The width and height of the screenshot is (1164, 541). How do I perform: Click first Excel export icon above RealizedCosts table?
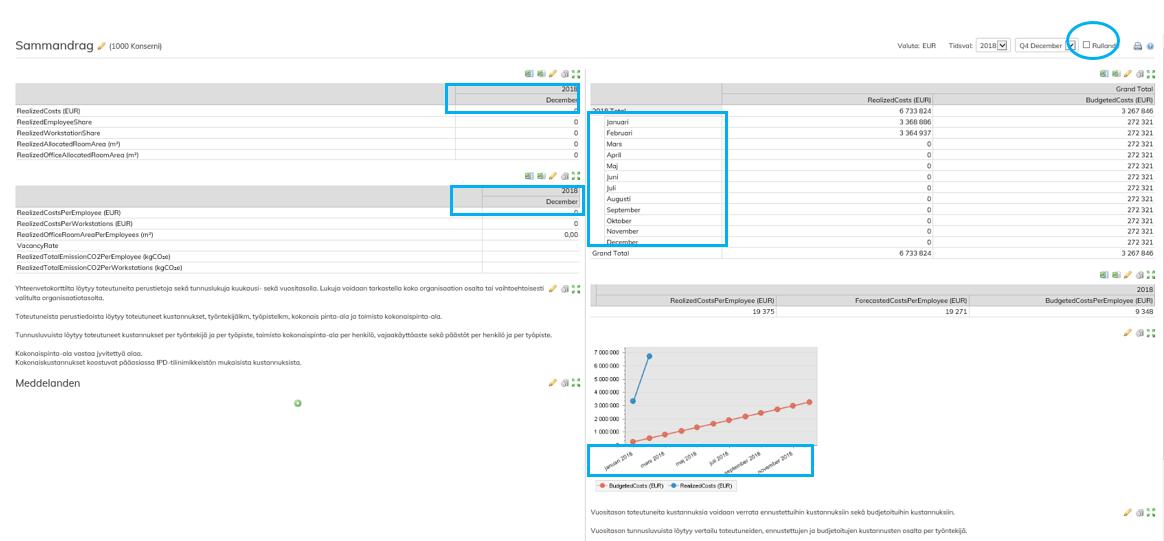coord(529,74)
